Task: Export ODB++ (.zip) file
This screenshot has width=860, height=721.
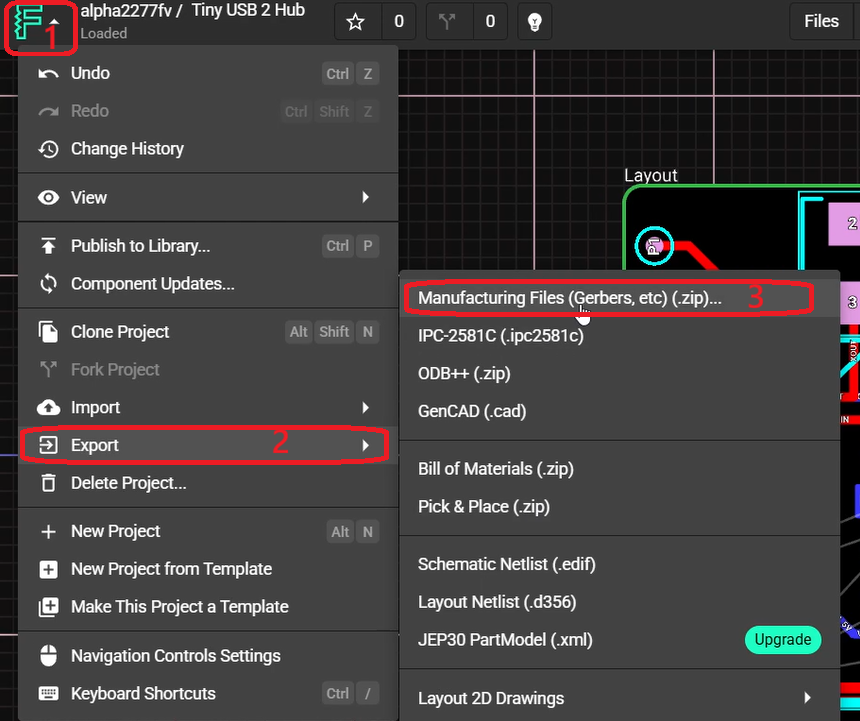Action: pyautogui.click(x=620, y=373)
